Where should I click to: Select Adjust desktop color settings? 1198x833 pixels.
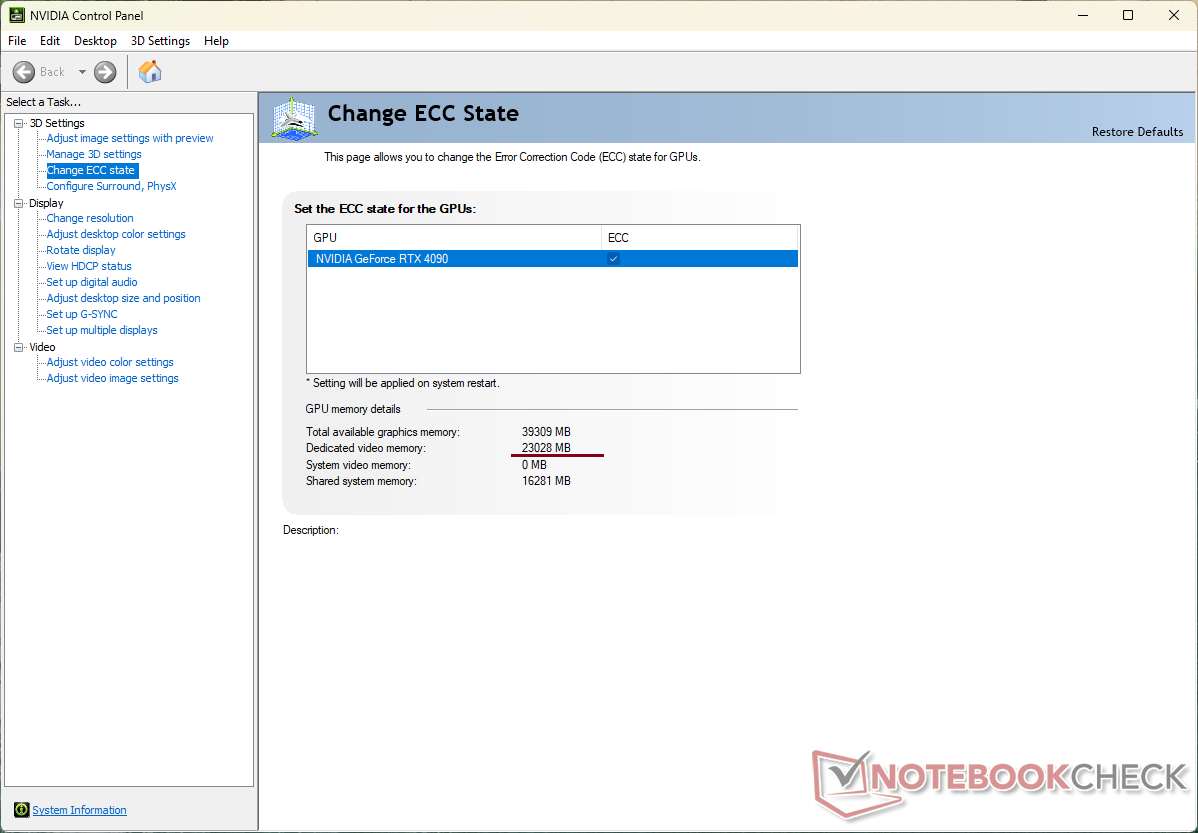pyautogui.click(x=116, y=235)
